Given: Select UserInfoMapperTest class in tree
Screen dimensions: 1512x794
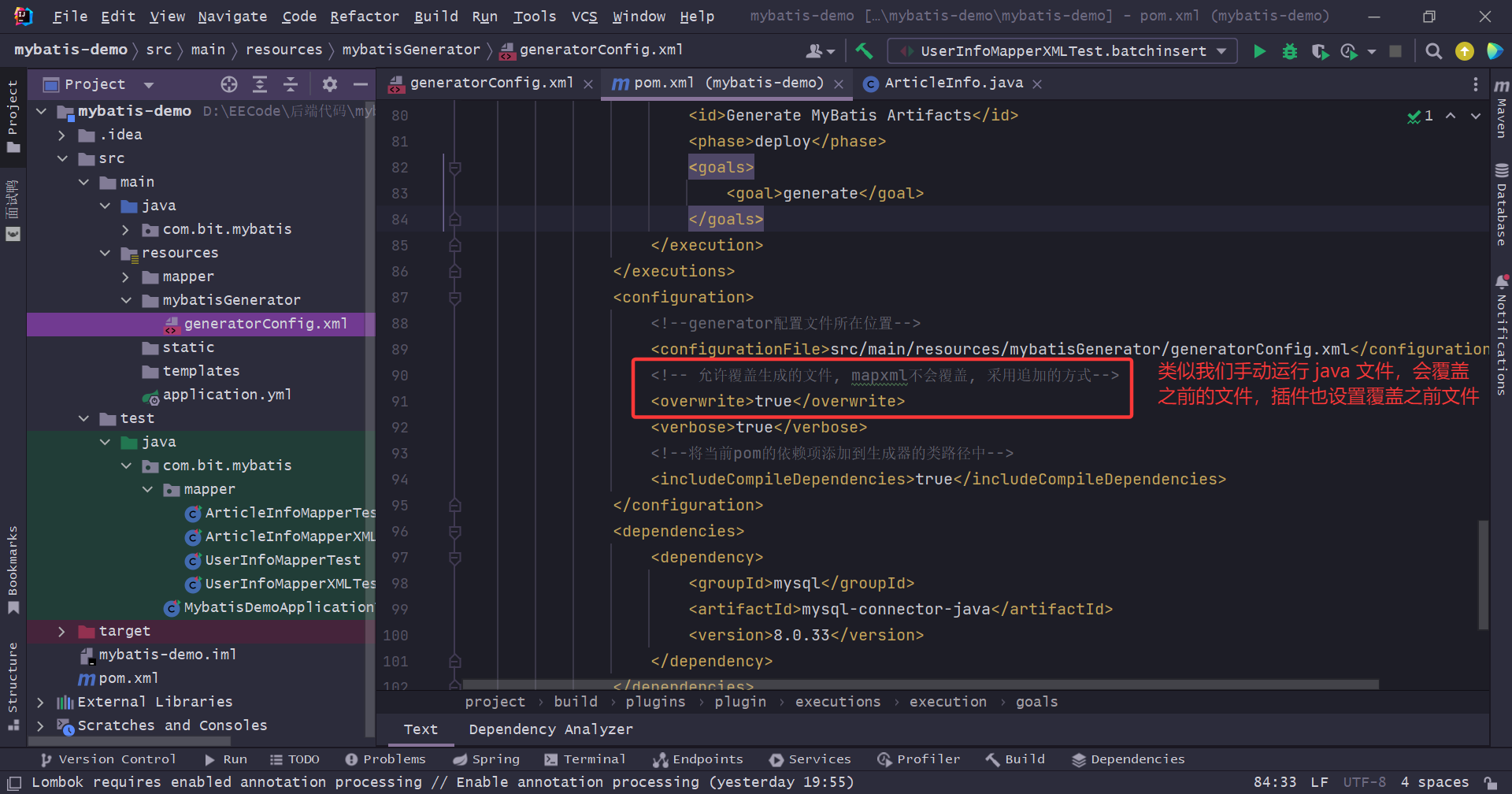Looking at the screenshot, I should click(x=272, y=560).
